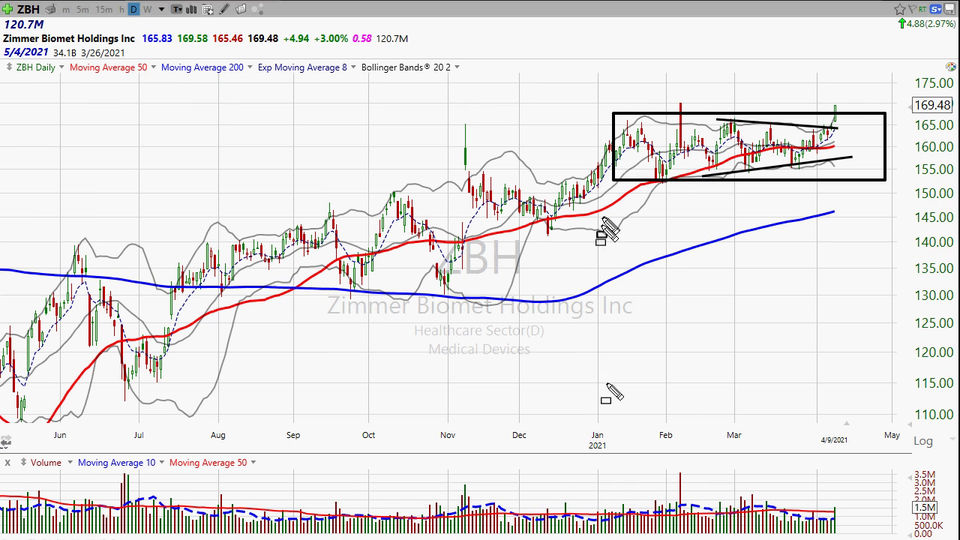Click the RT real-time indicator
The image size is (960, 540).
click(x=921, y=9)
